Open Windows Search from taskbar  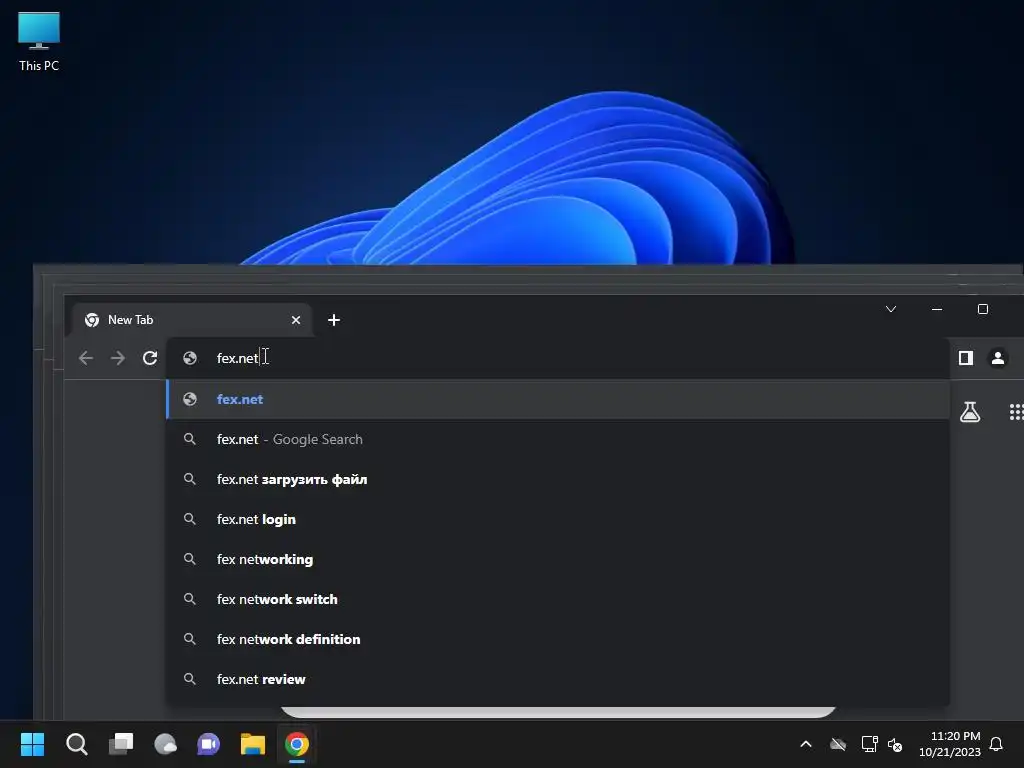(76, 744)
